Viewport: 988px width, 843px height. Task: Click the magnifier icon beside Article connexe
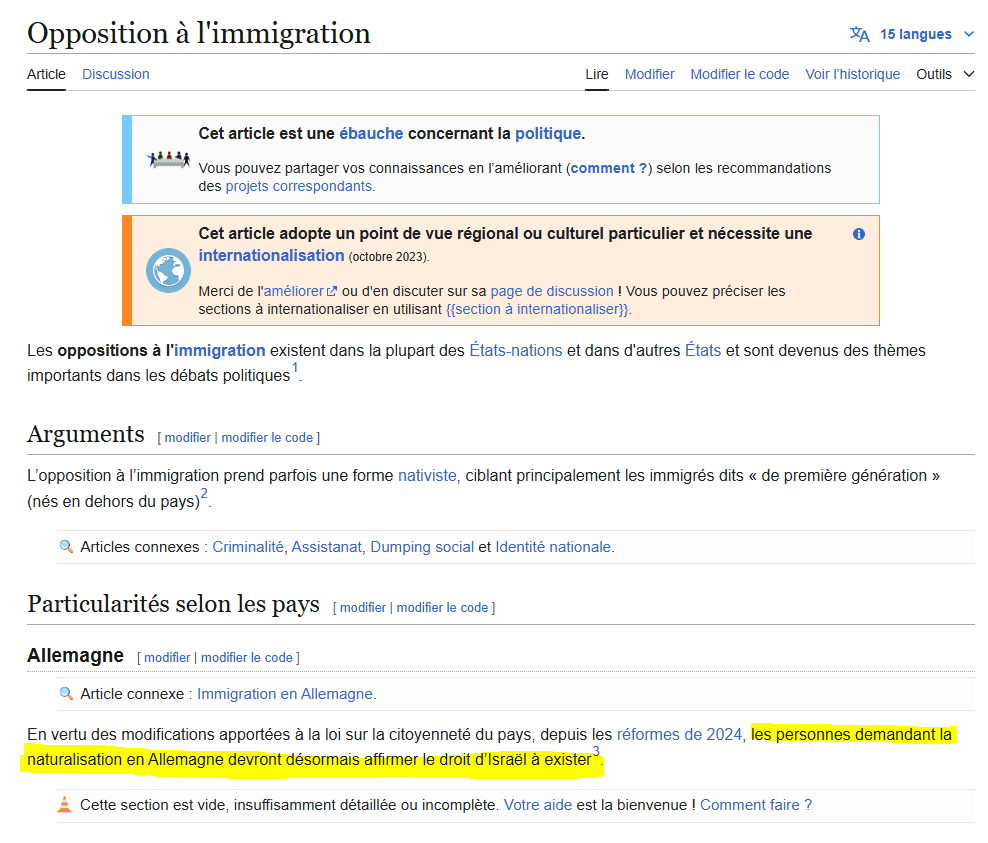tap(66, 693)
